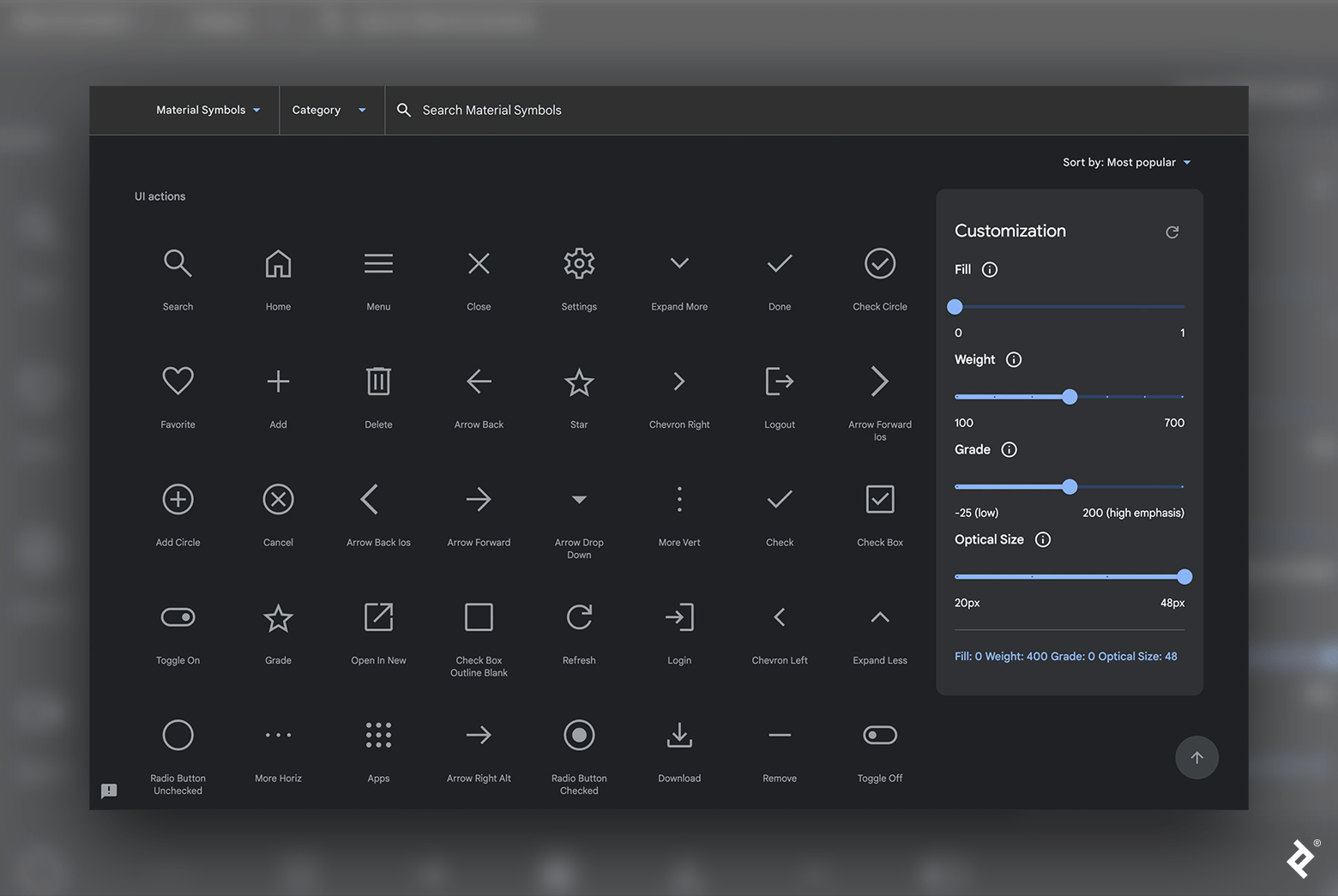
Task: Open the Category dropdown
Action: [331, 110]
